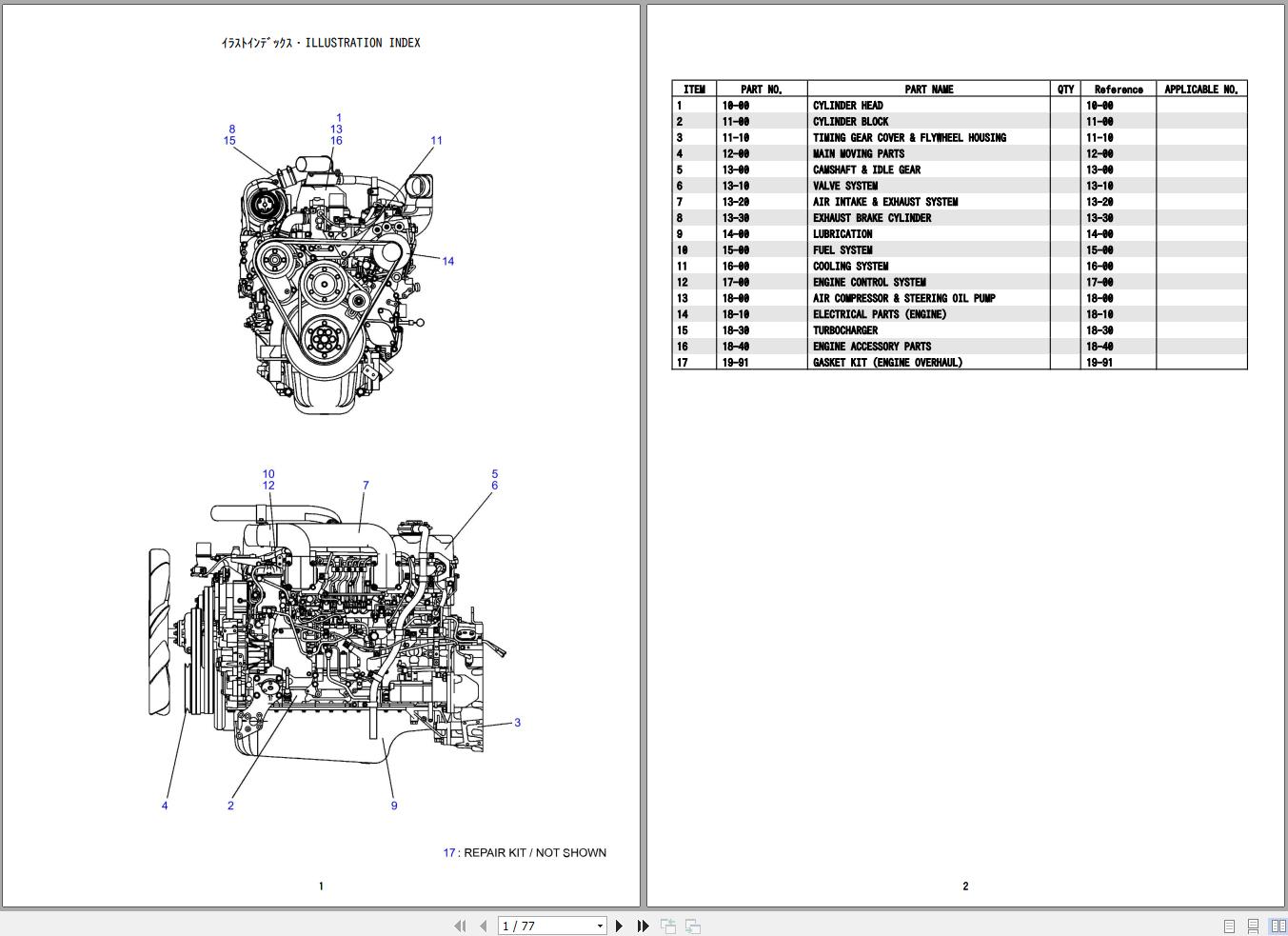
Task: Click the ITEM column header
Action: [x=694, y=90]
